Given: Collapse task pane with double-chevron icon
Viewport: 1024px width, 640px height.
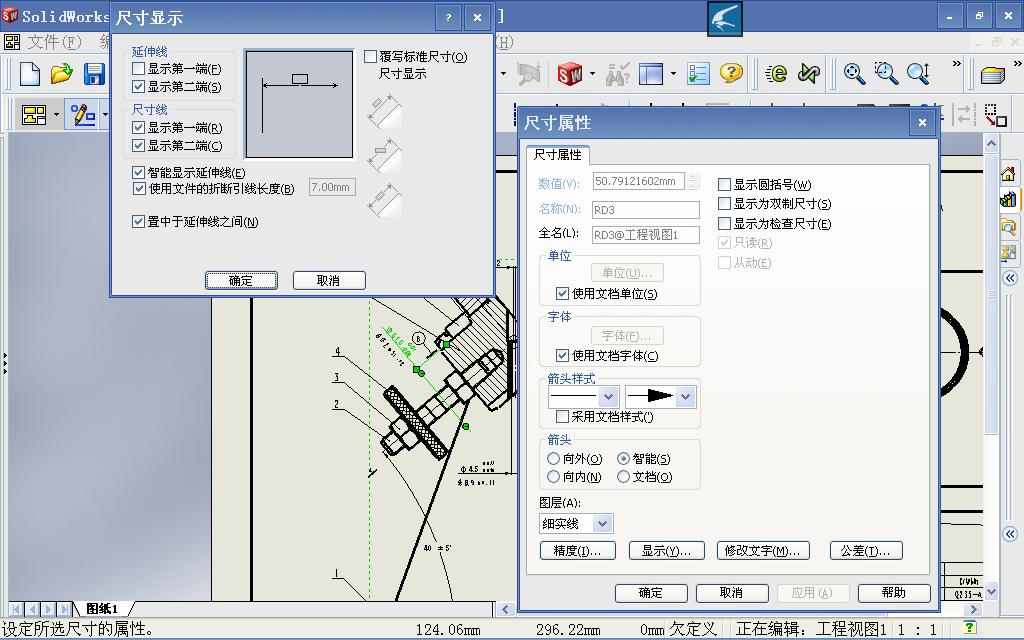Looking at the screenshot, I should tap(1010, 278).
